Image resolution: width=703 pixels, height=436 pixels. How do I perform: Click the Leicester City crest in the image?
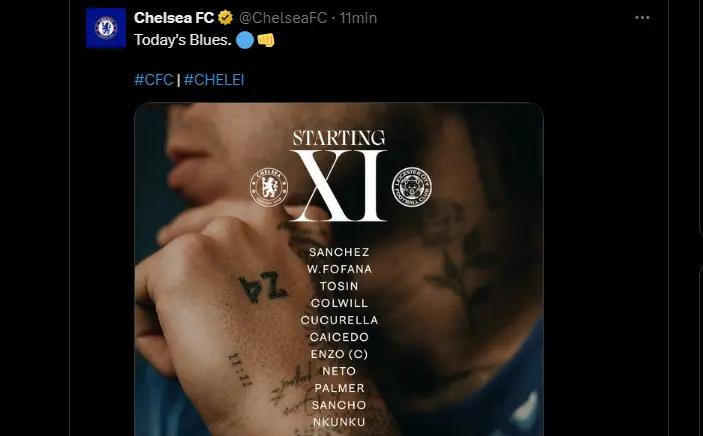click(411, 187)
